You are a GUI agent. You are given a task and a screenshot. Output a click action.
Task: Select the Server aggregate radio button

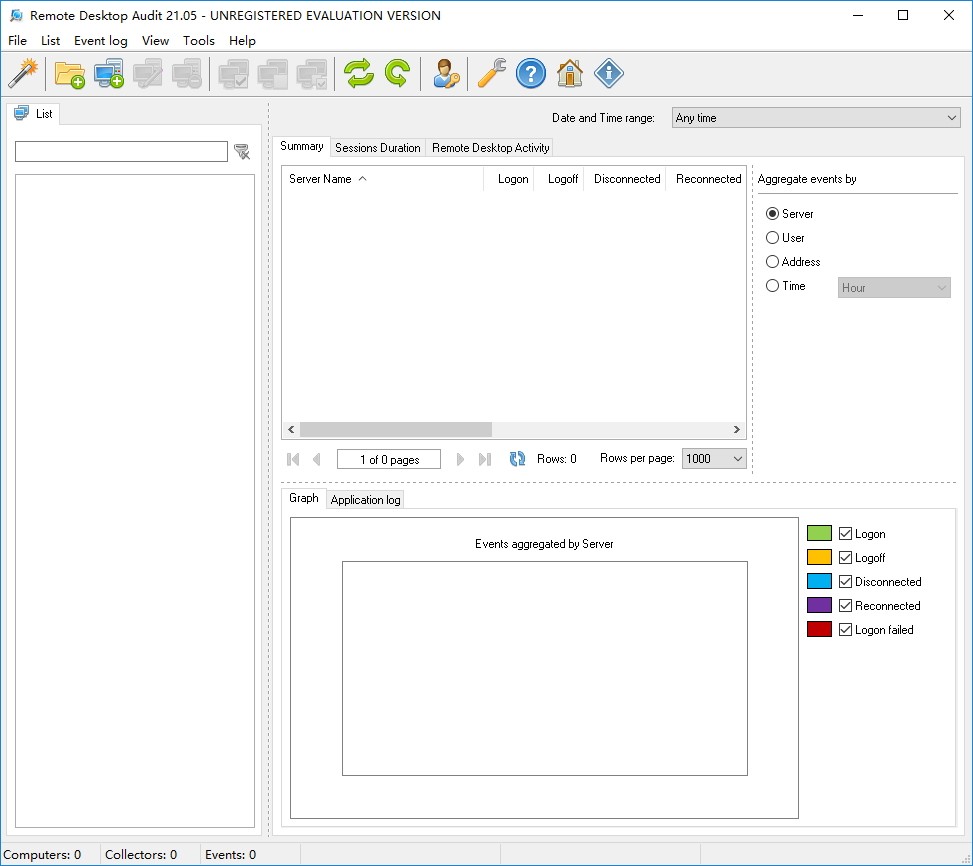(x=772, y=213)
